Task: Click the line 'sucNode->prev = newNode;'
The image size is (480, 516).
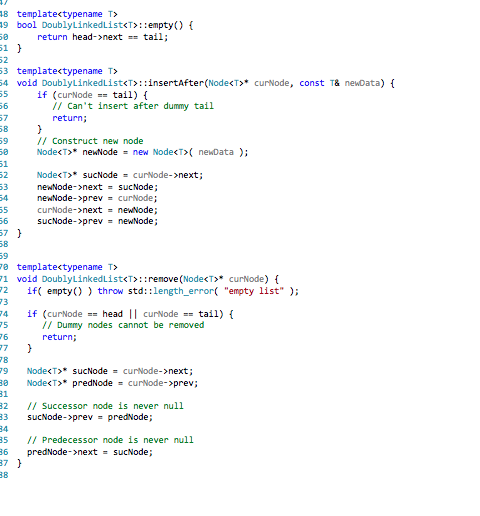Action: click(x=97, y=221)
